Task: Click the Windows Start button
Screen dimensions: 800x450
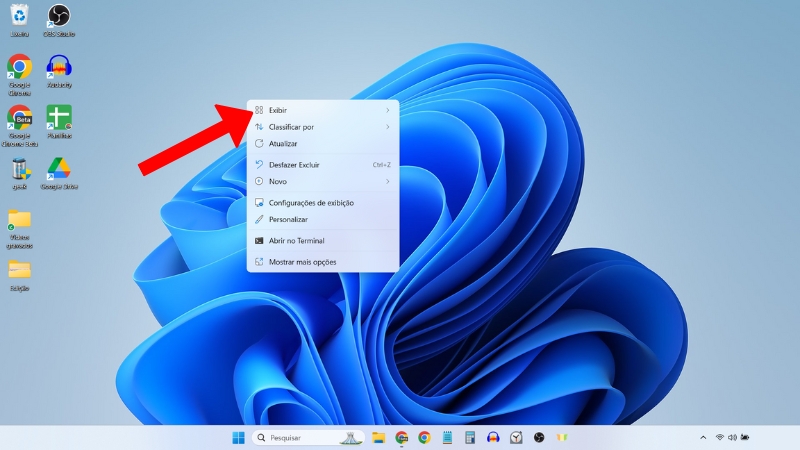Action: pos(239,438)
